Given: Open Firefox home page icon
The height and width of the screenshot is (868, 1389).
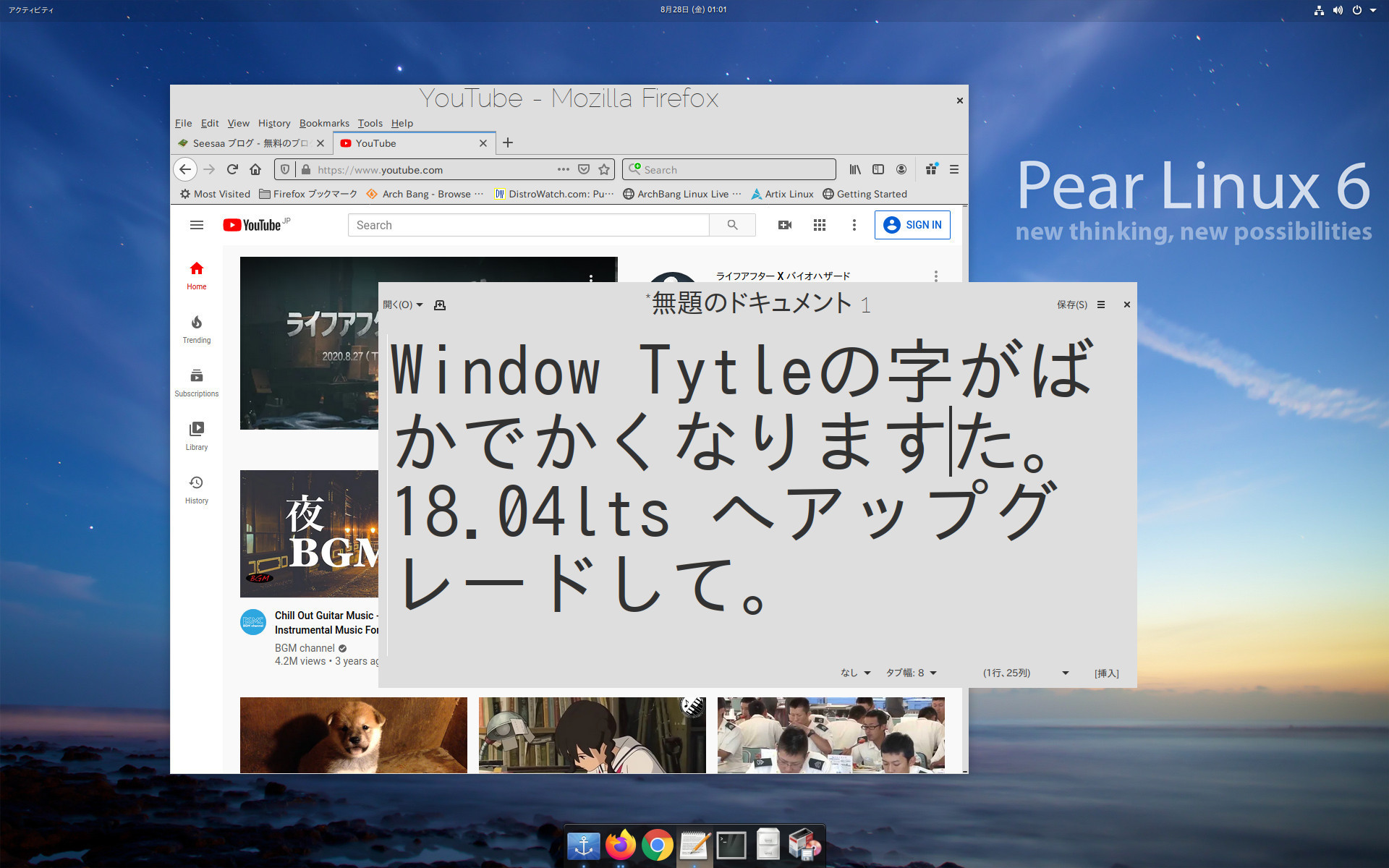Looking at the screenshot, I should [255, 169].
